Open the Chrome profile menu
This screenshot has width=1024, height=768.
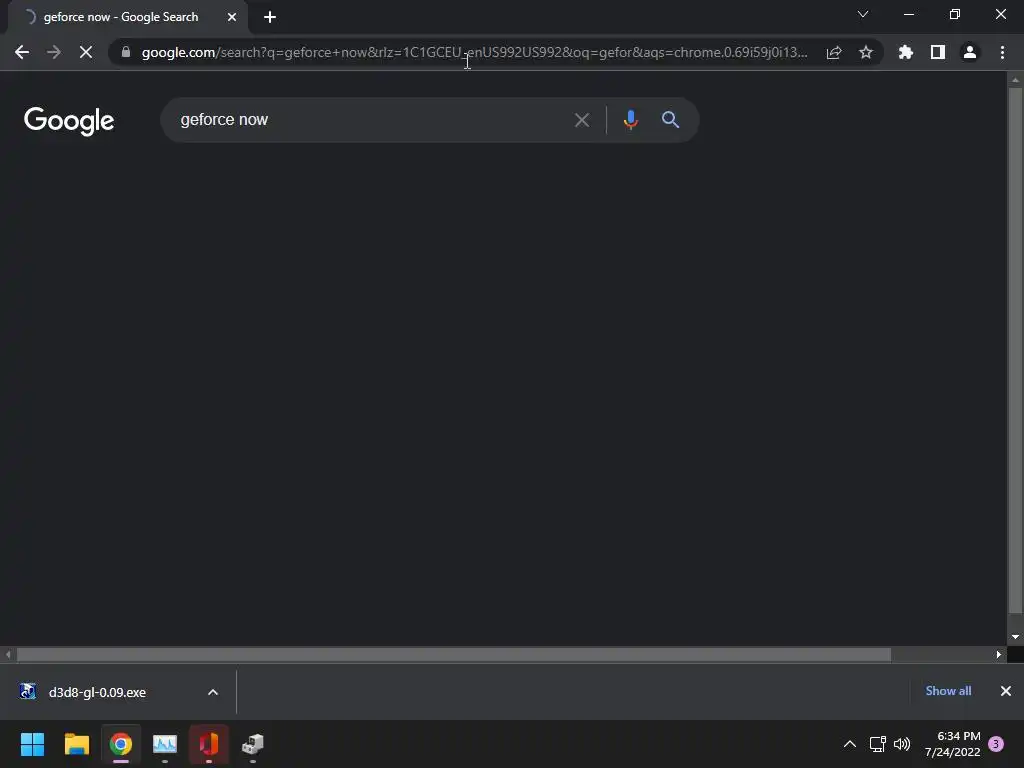point(970,52)
